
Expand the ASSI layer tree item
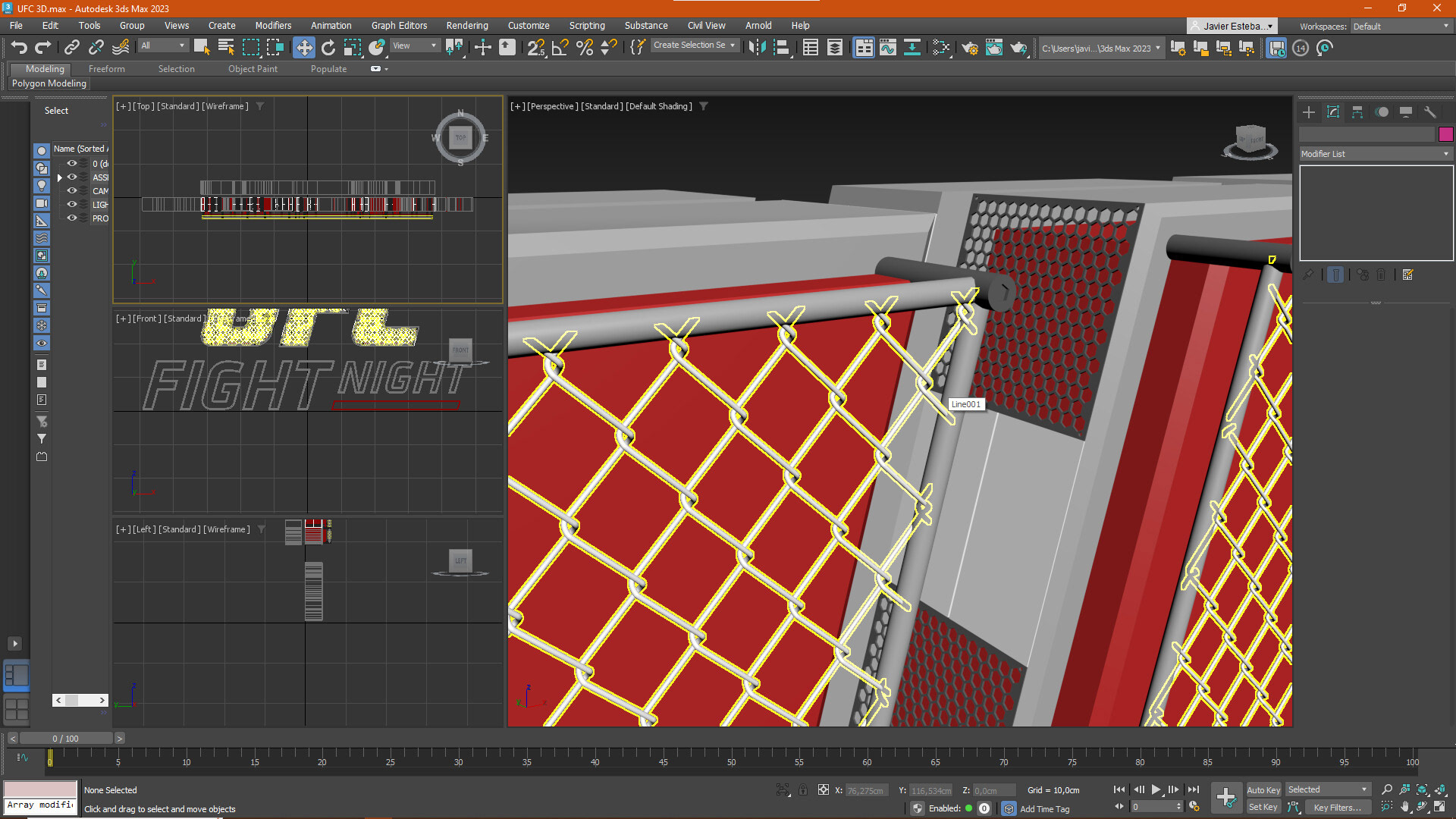[59, 177]
